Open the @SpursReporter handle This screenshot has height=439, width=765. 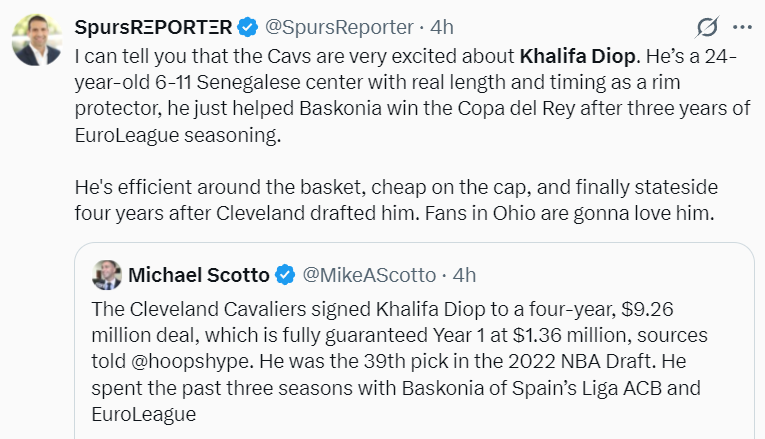pyautogui.click(x=339, y=27)
